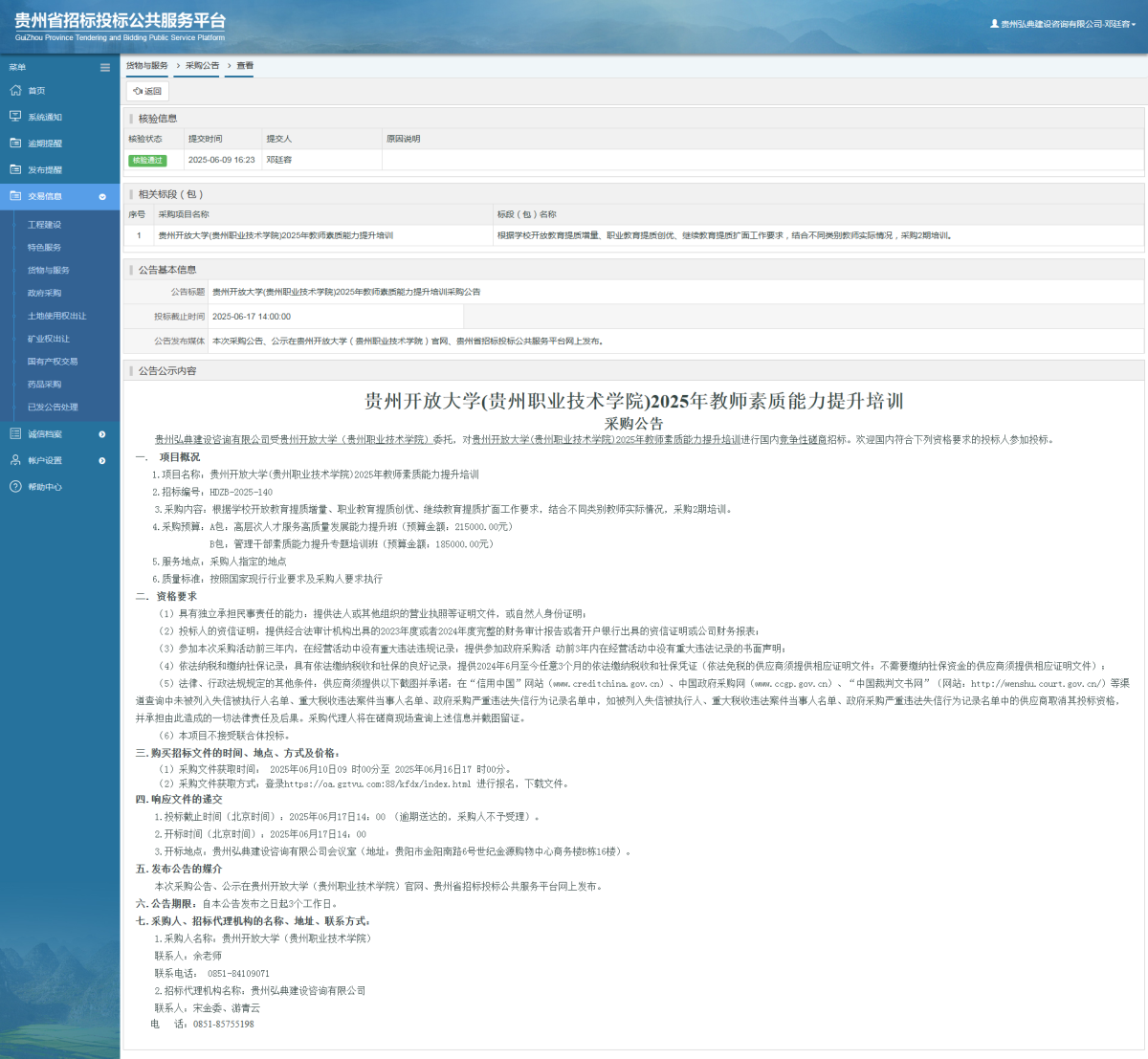This screenshot has width=1148, height=1059.
Task: Click the green 核验通过 status badge
Action: 147,161
